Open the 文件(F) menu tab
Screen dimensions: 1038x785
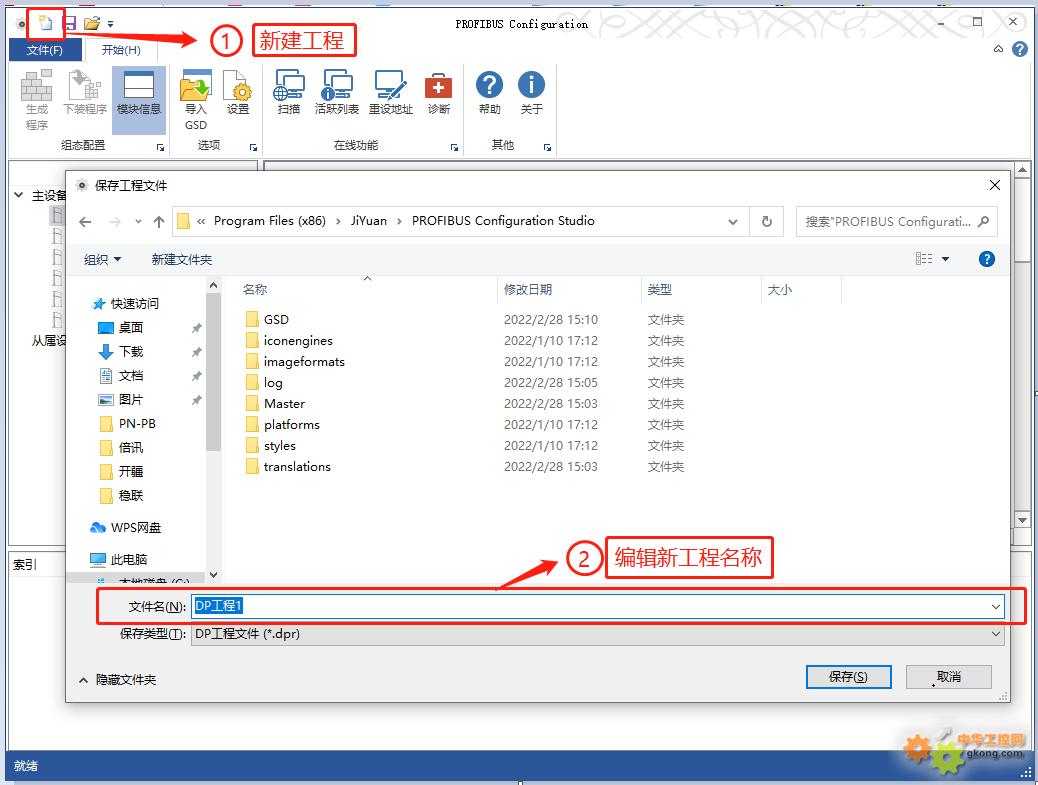[x=45, y=50]
